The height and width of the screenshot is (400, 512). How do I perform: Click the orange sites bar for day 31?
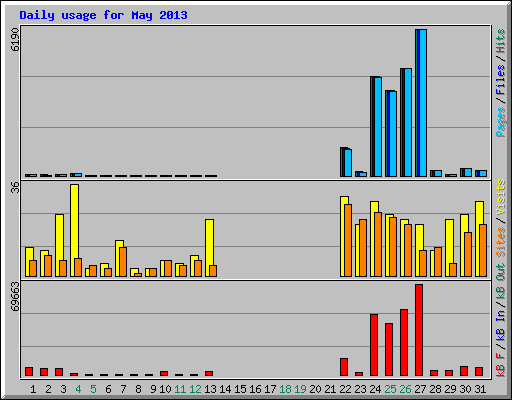(483, 251)
